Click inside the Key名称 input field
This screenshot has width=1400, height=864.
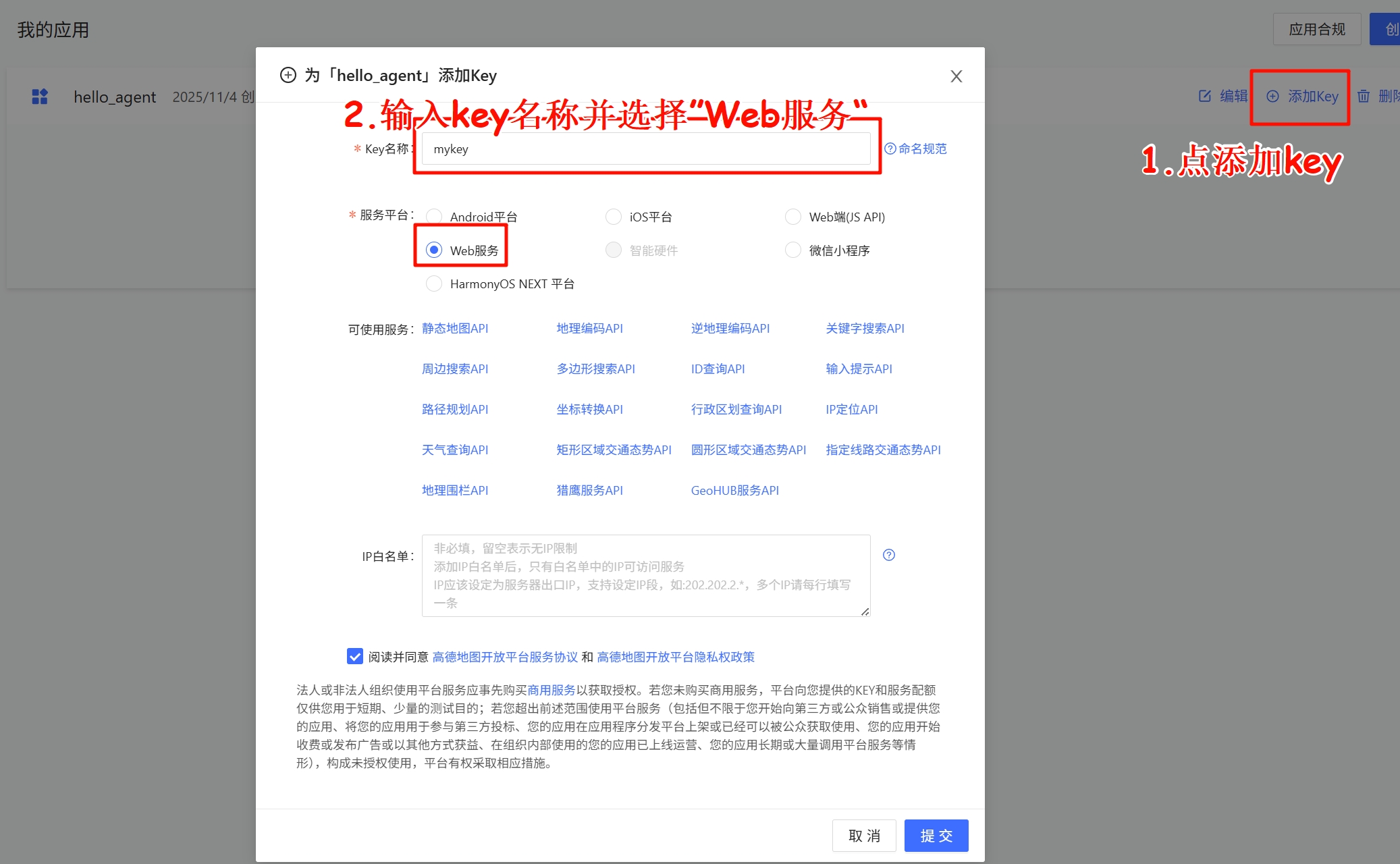(645, 148)
